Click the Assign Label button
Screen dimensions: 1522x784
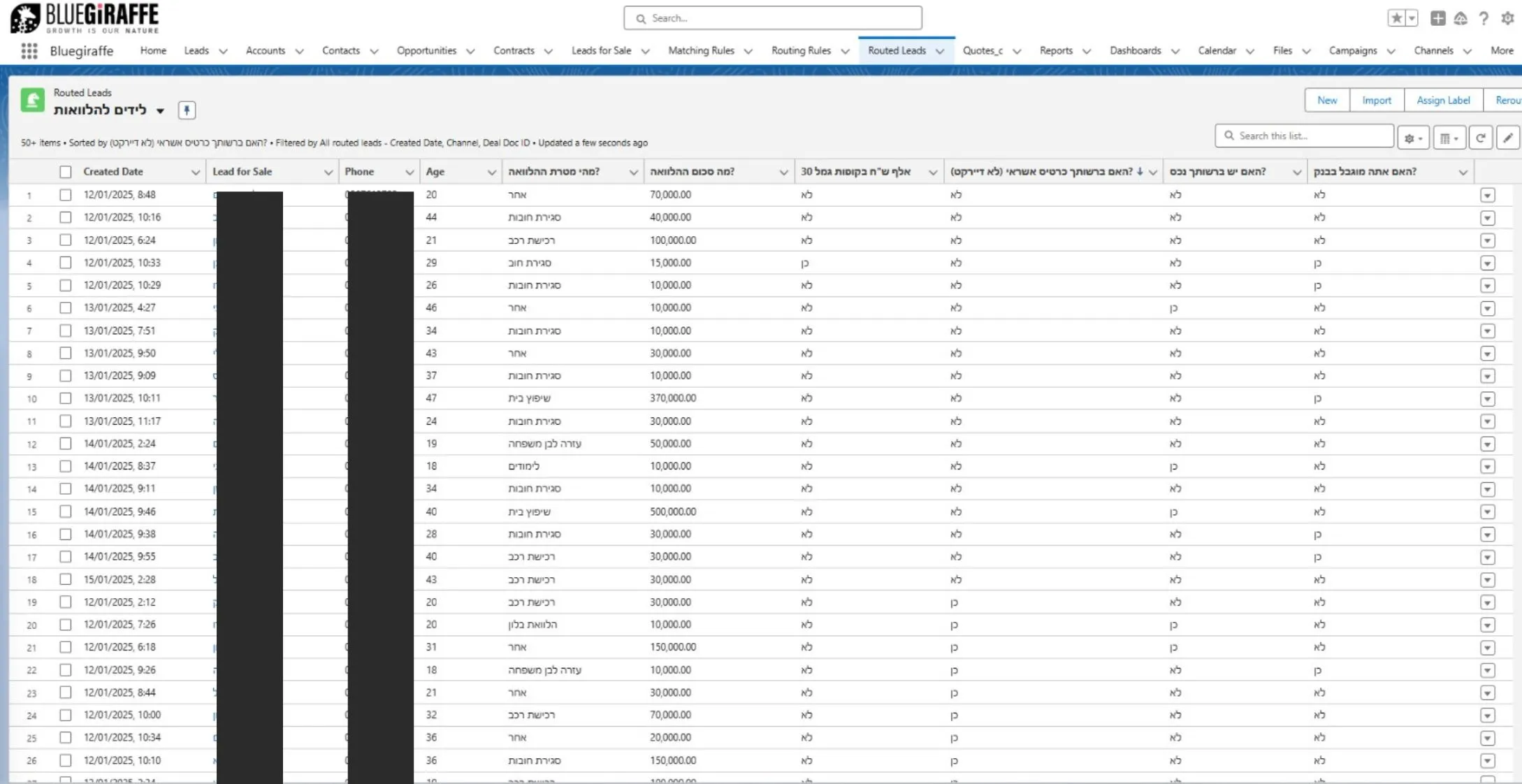1443,100
